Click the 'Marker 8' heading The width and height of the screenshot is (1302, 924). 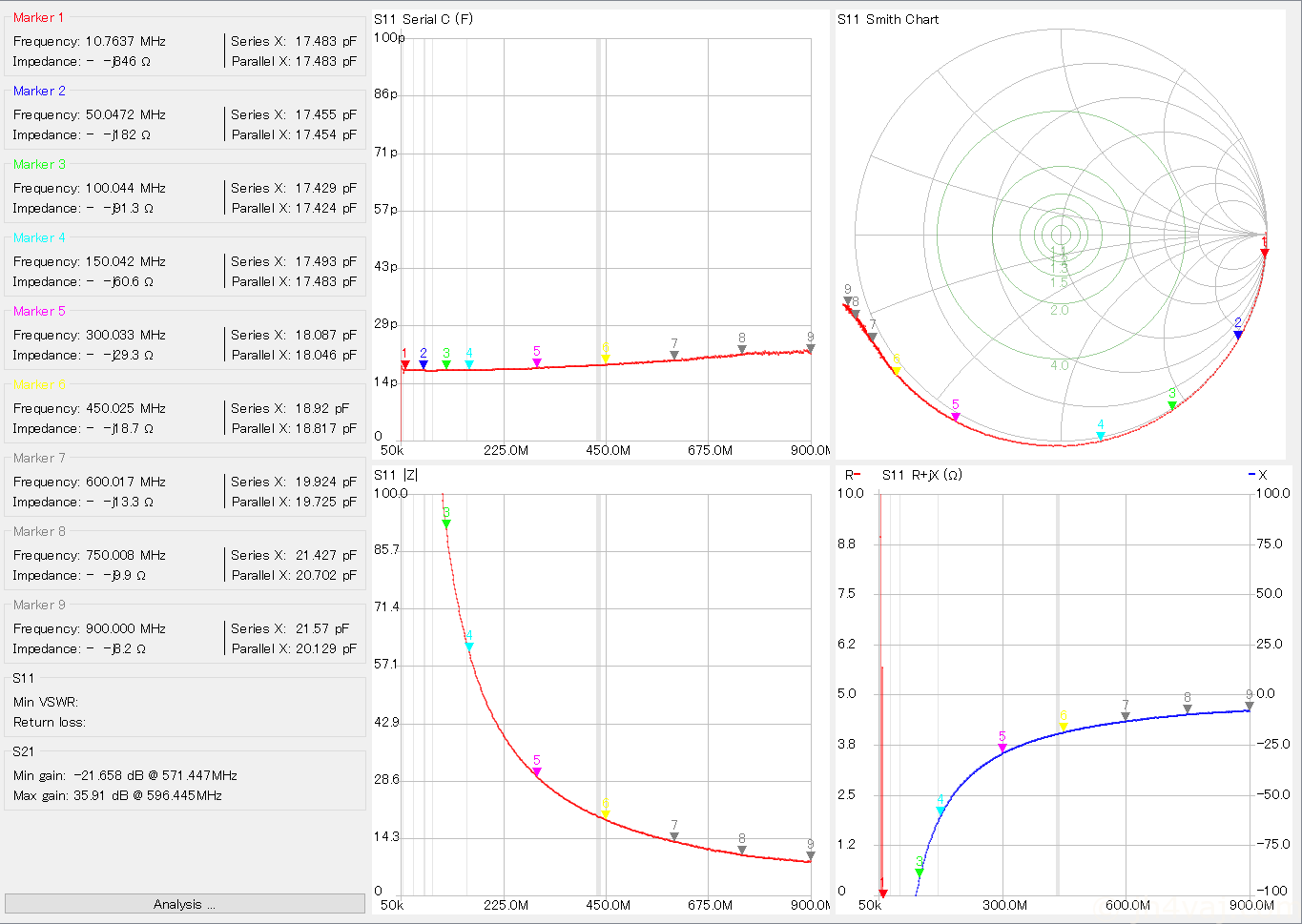(39, 531)
